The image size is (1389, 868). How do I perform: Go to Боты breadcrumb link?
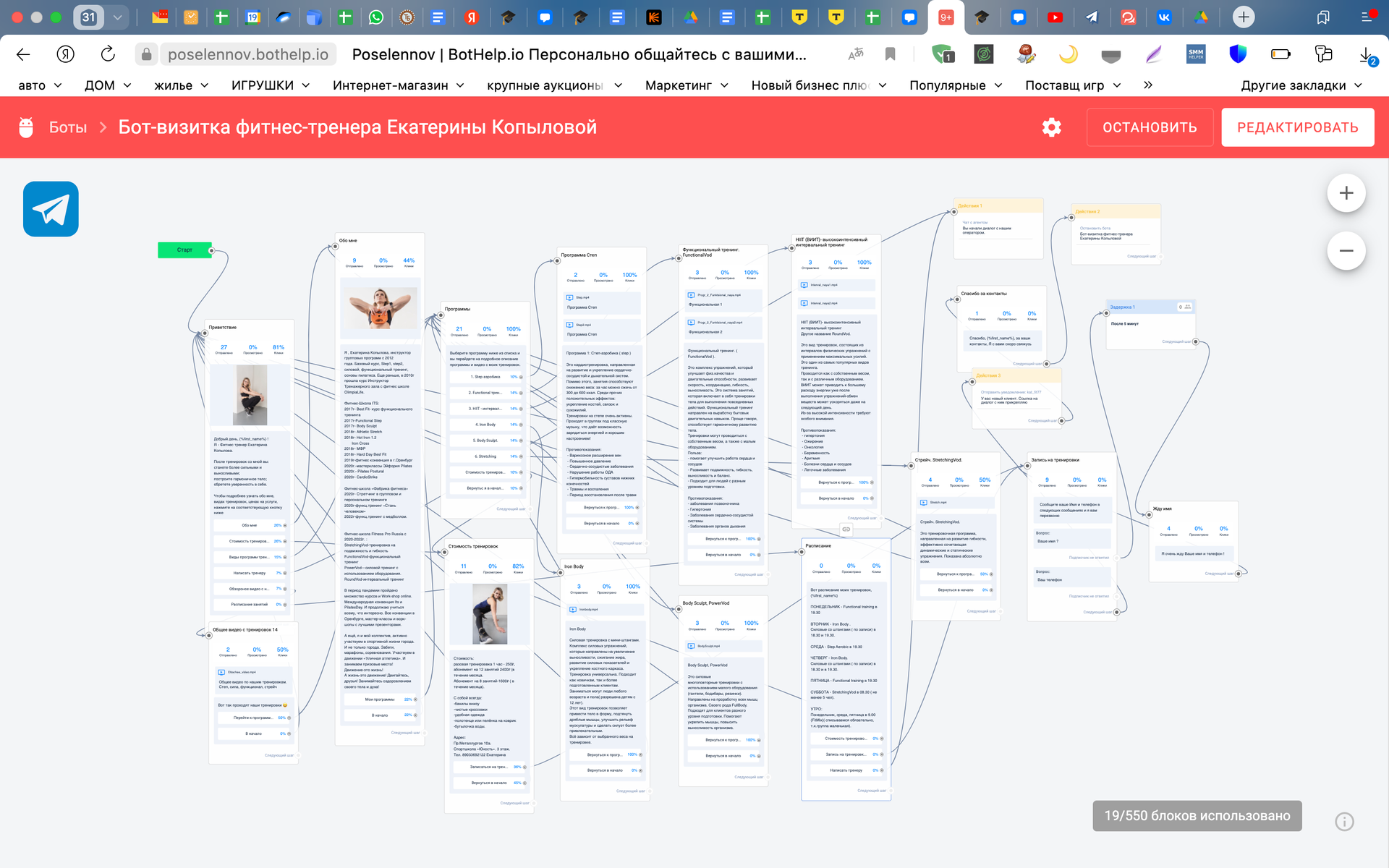tap(68, 127)
